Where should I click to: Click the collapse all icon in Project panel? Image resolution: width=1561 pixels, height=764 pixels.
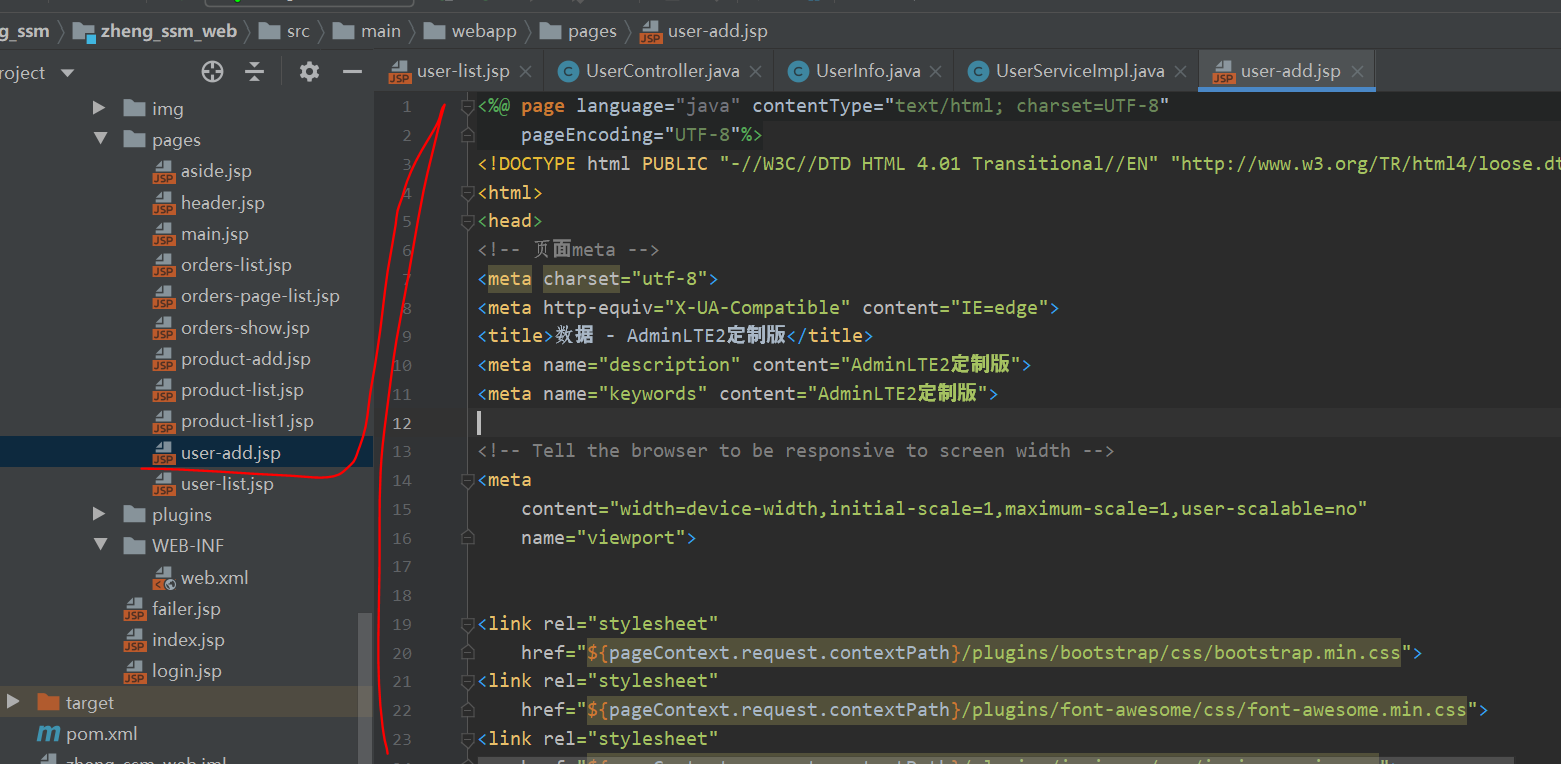pos(255,72)
